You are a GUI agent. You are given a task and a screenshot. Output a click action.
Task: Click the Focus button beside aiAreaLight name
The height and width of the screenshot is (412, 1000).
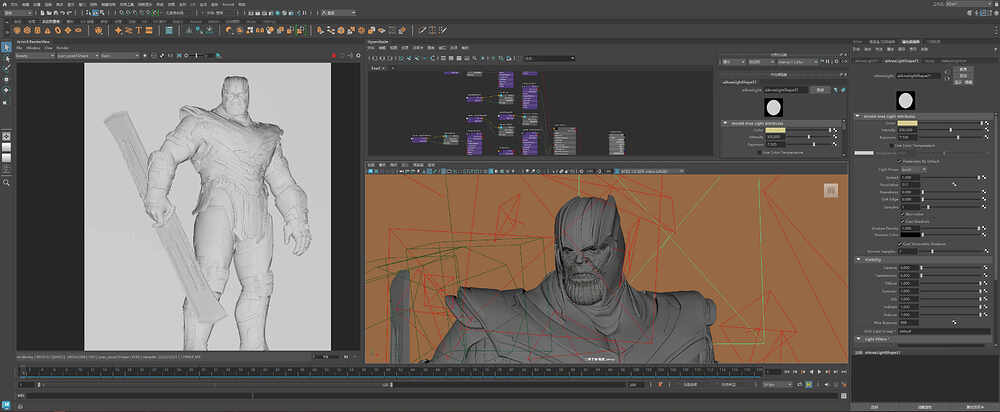(962, 70)
